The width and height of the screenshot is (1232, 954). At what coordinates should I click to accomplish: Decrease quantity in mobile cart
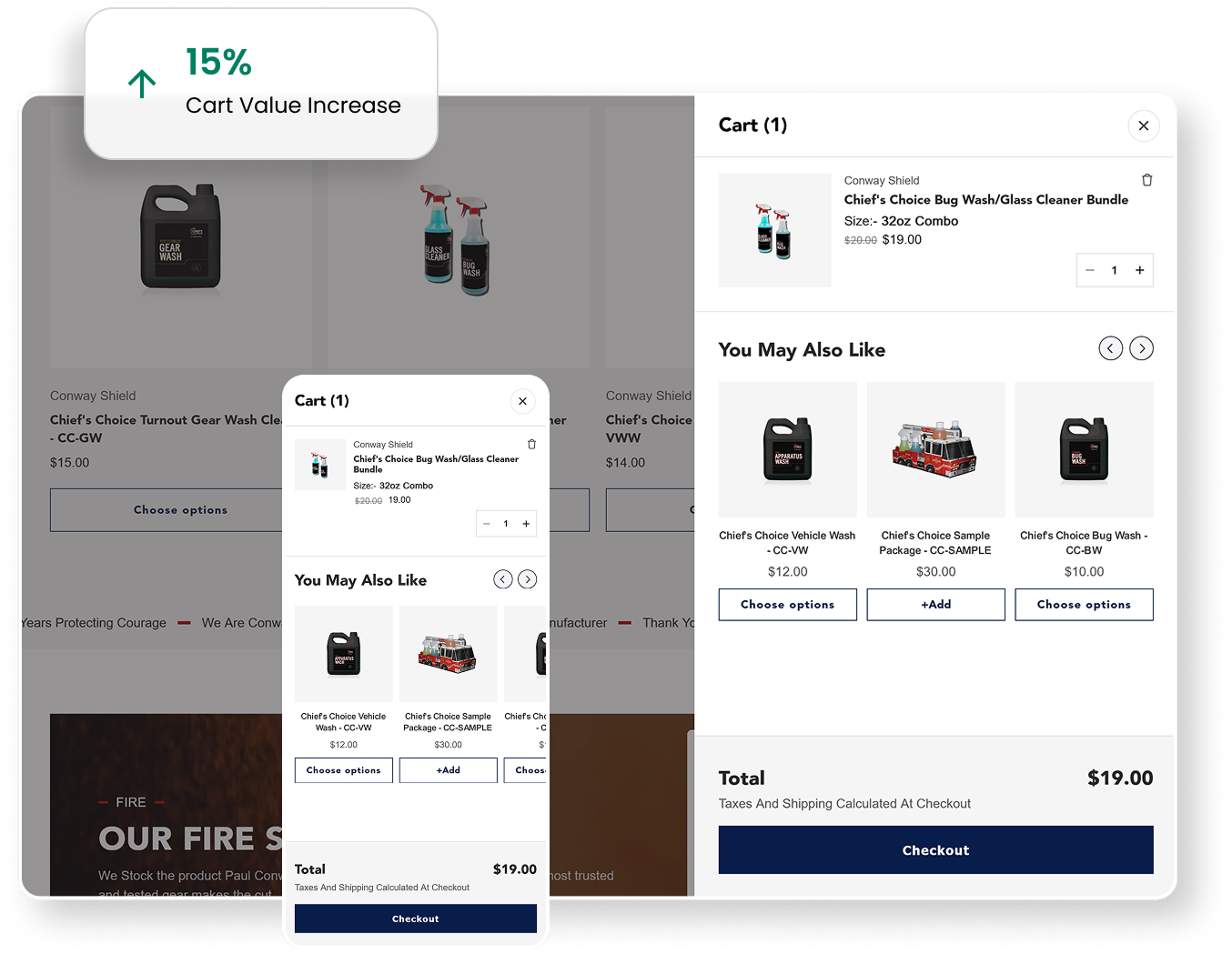(x=487, y=524)
